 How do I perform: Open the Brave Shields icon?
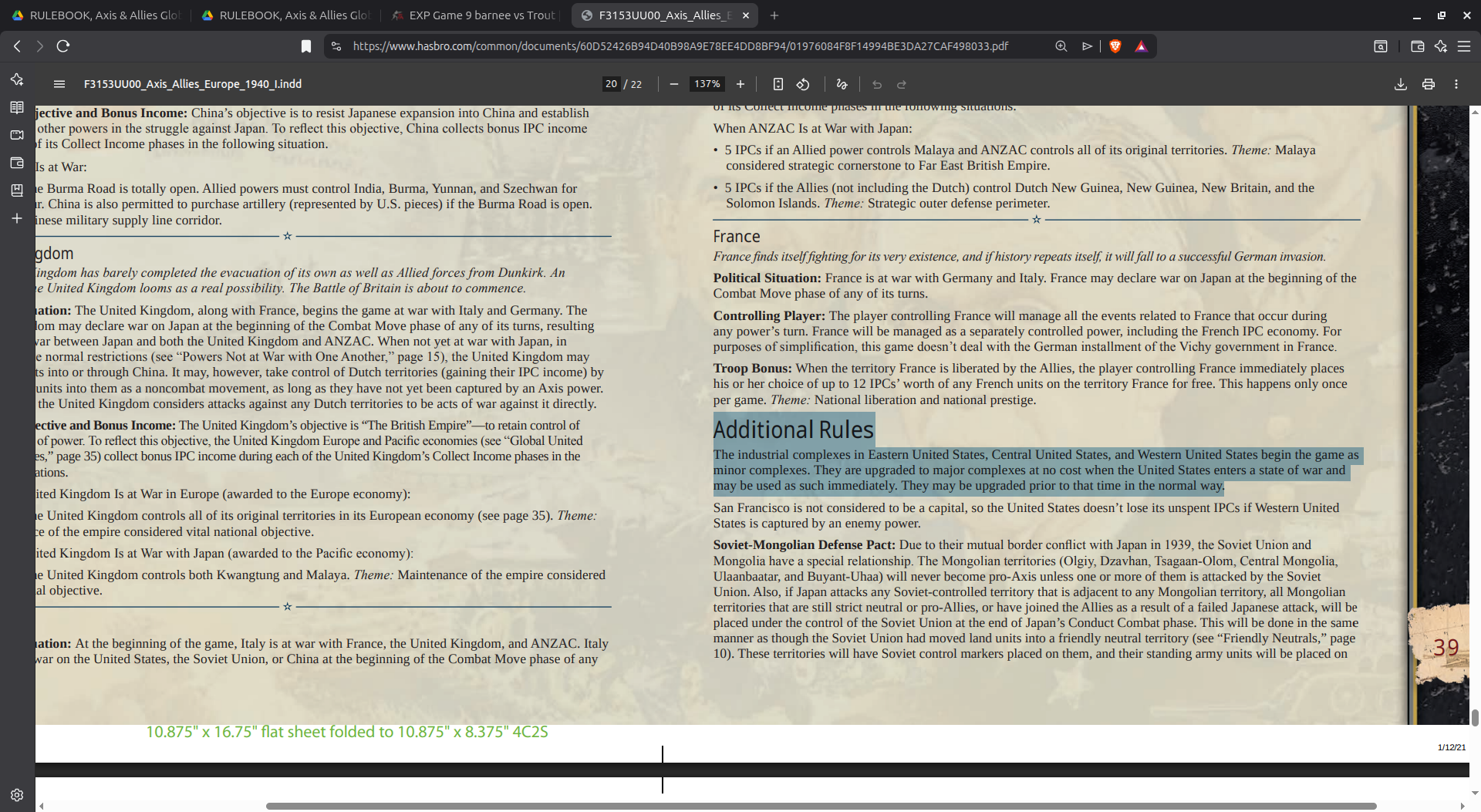(1116, 46)
